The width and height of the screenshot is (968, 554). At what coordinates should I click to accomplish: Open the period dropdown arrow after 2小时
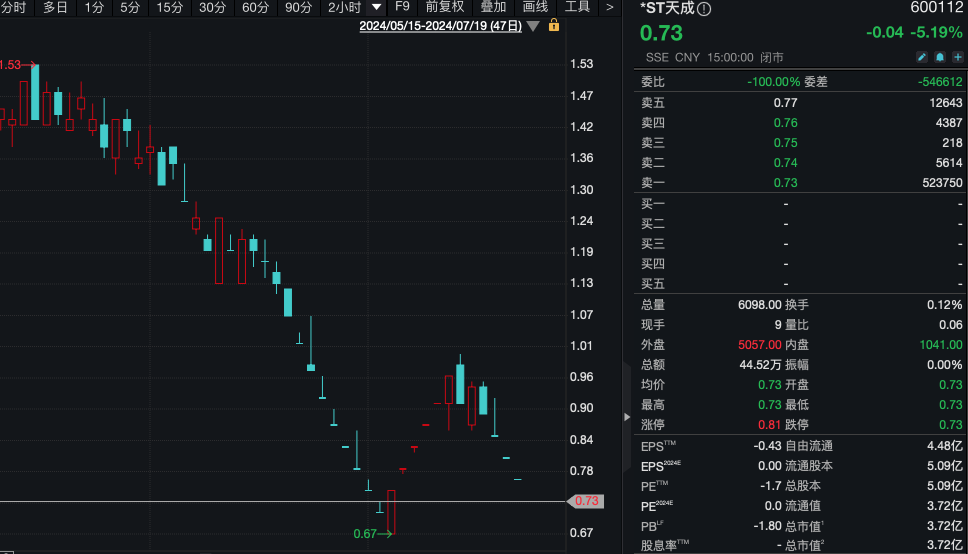click(x=377, y=7)
